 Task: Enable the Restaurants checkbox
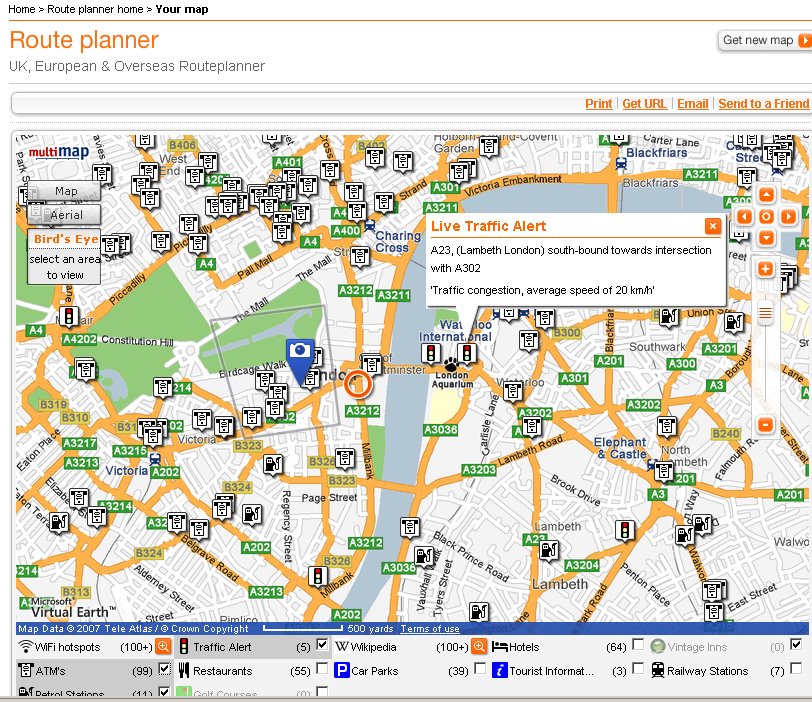point(322,668)
